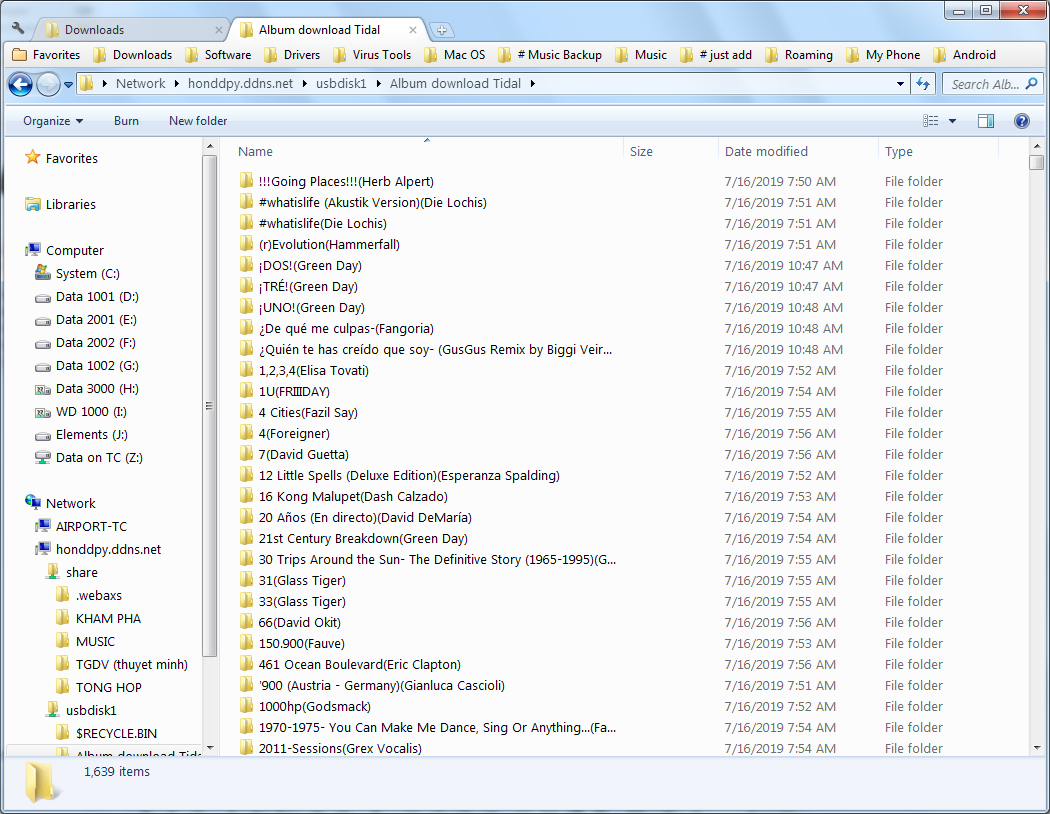
Task: Click the file list scroll down arrow
Action: [1037, 748]
